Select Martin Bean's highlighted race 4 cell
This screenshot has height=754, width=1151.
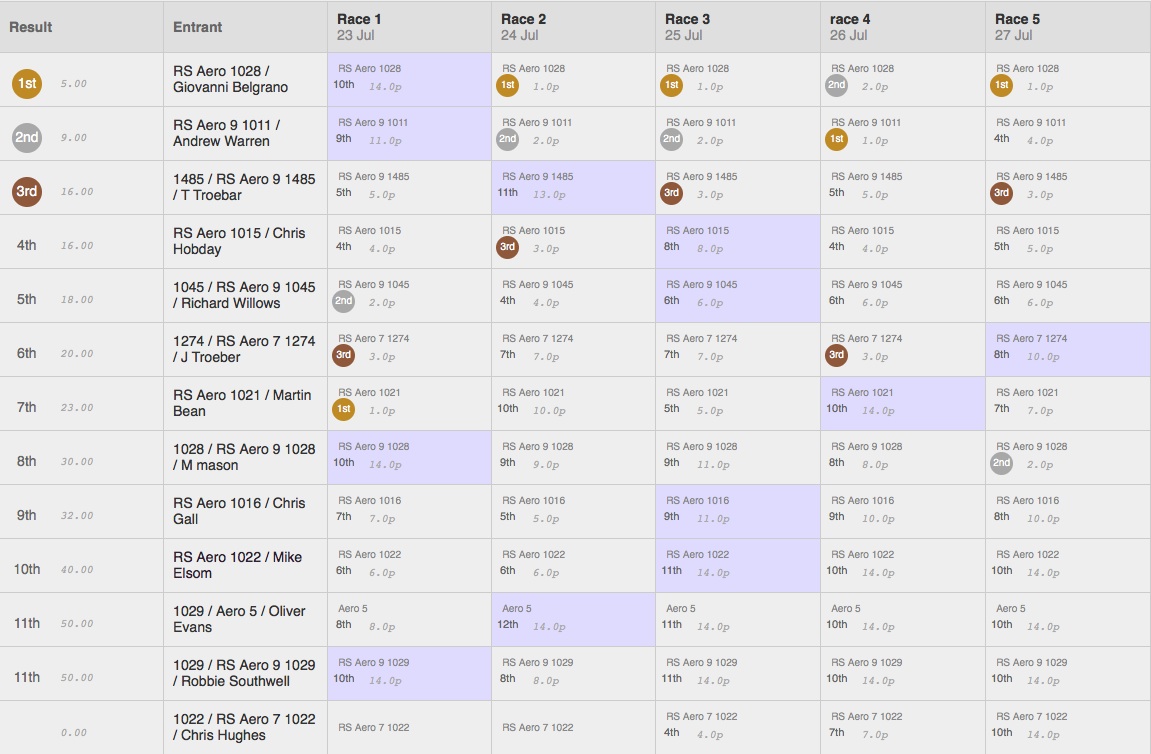click(903, 404)
